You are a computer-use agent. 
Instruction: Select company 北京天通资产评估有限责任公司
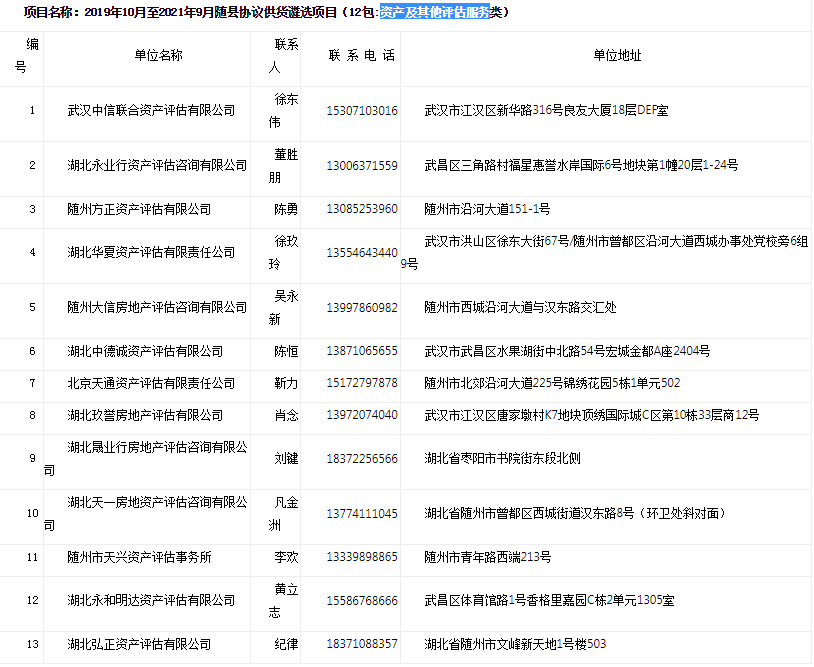click(x=151, y=383)
